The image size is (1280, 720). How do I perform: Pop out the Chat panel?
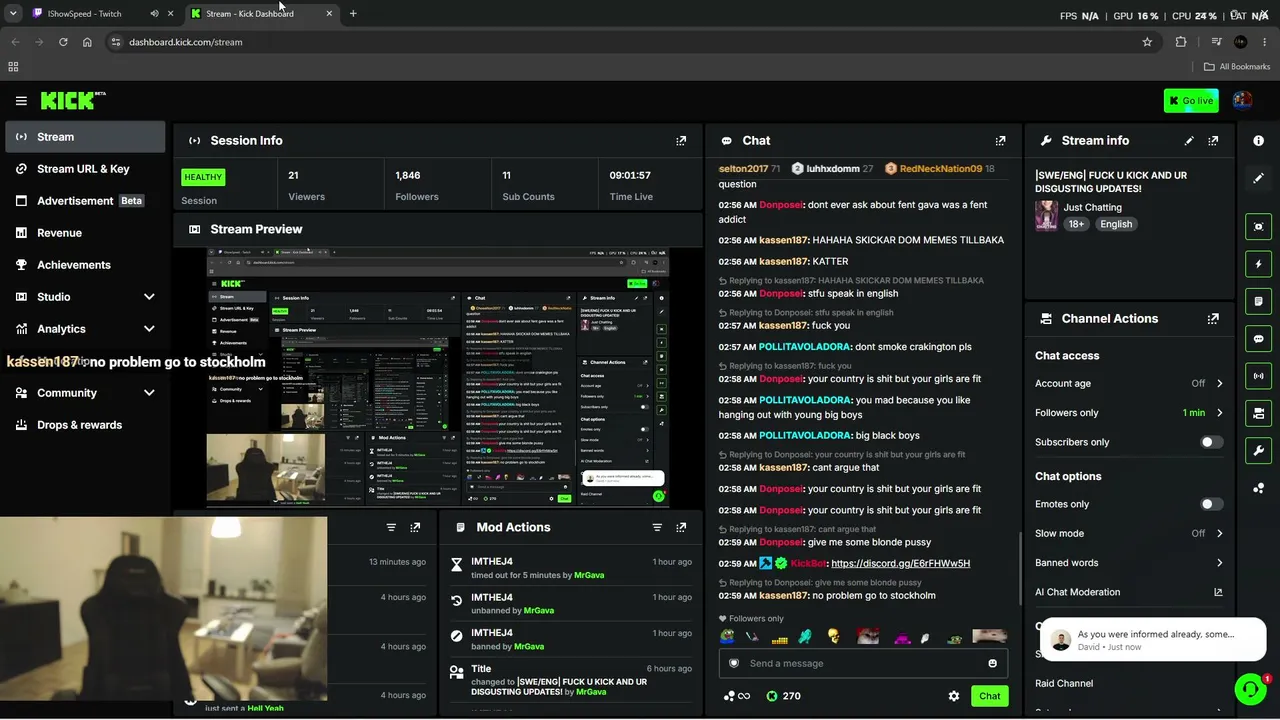click(x=1000, y=141)
